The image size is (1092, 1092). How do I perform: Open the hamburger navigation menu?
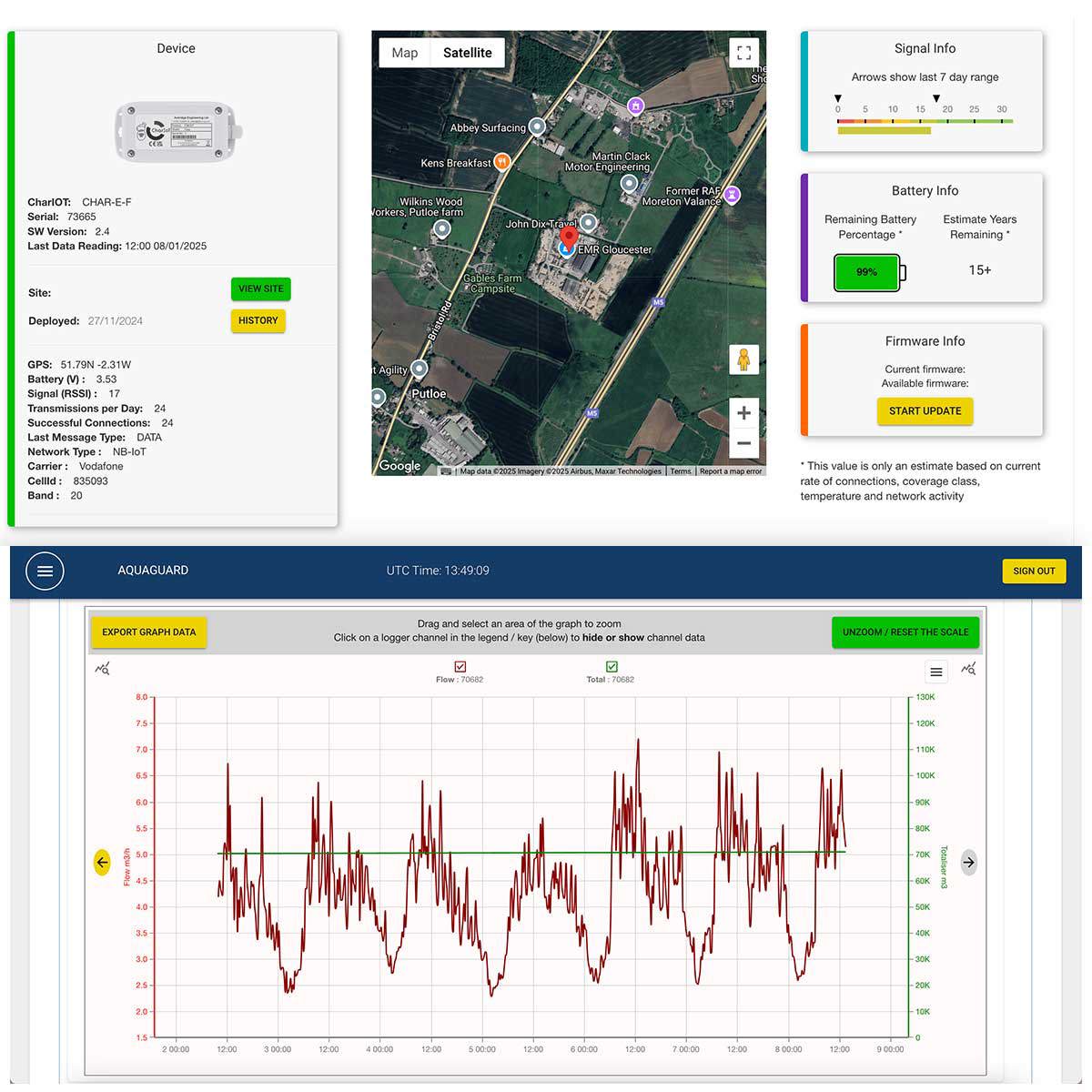(45, 571)
